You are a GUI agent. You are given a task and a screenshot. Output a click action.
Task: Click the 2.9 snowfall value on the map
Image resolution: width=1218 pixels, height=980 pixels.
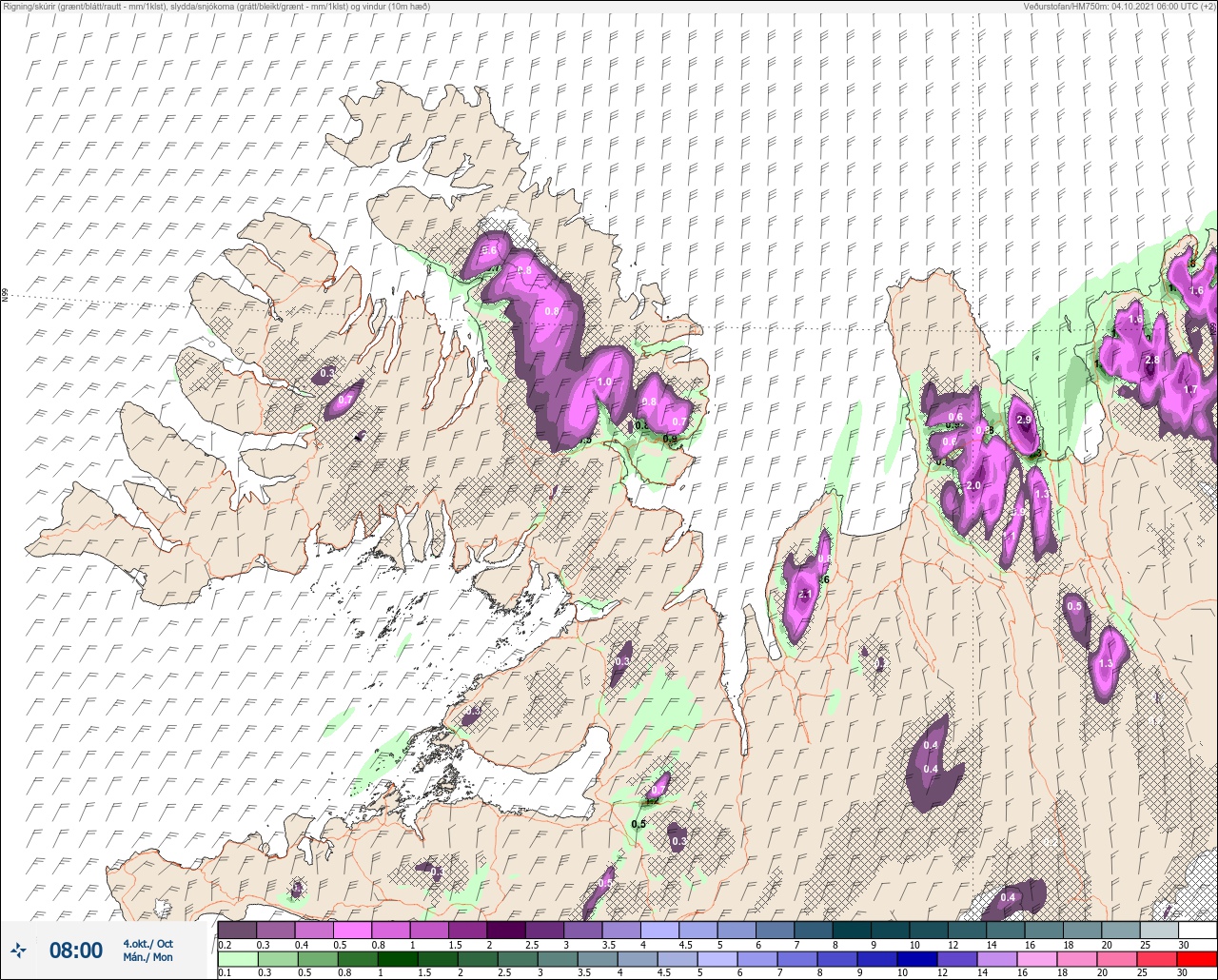point(1024,420)
